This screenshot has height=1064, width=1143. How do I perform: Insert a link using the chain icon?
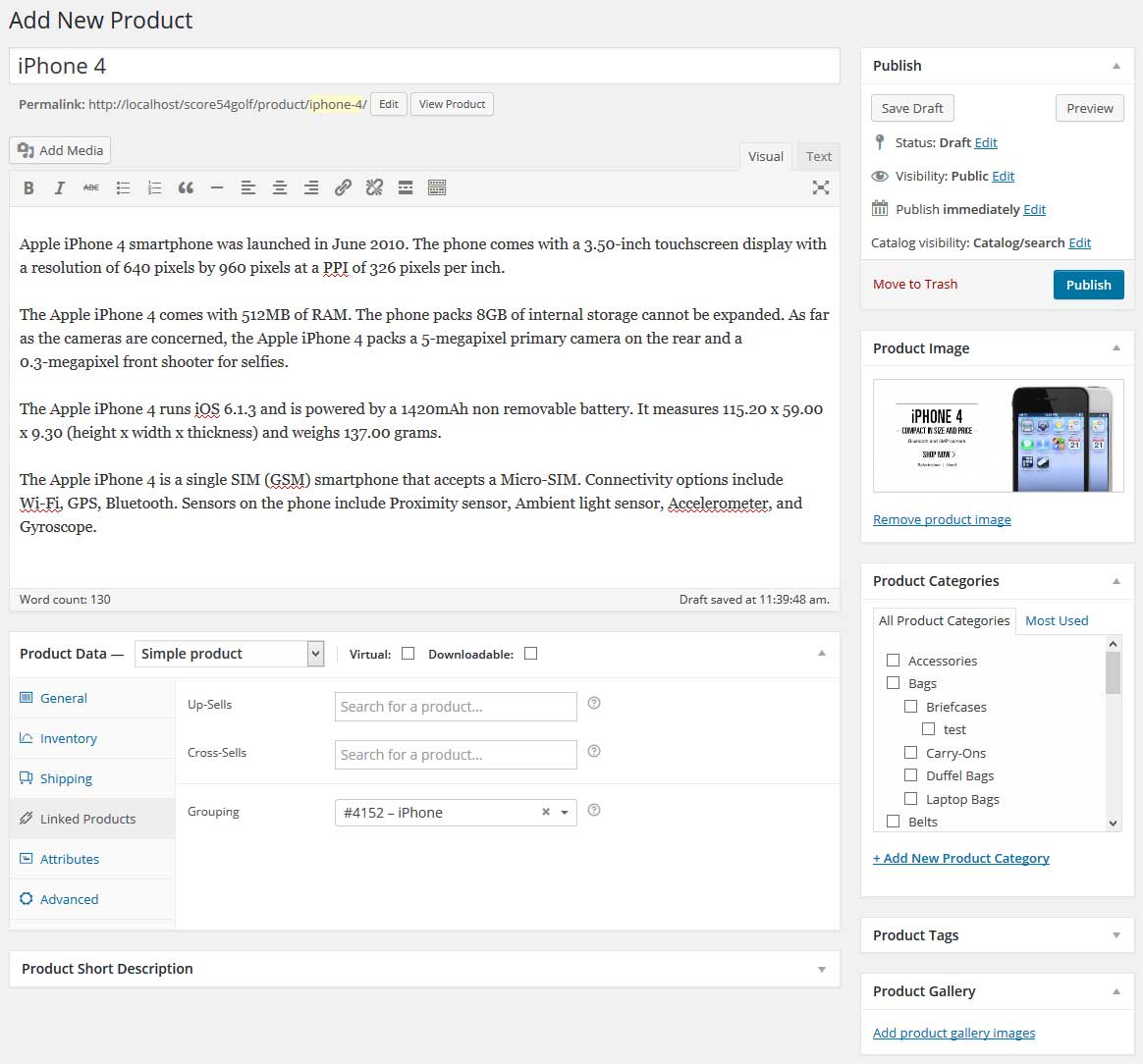(343, 186)
